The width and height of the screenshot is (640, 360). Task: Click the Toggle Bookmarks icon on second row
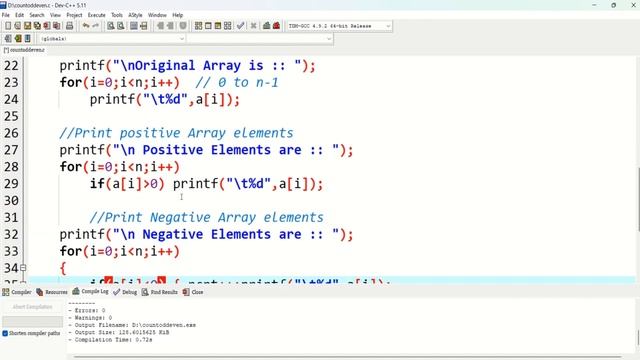tap(18, 38)
